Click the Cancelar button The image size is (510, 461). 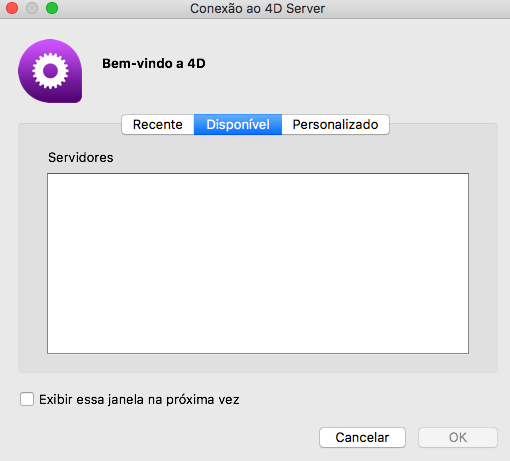coord(362,437)
